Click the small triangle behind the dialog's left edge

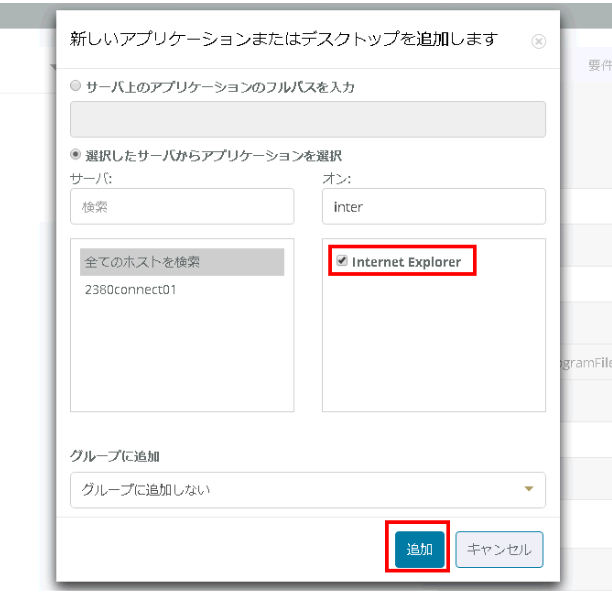tap(52, 66)
